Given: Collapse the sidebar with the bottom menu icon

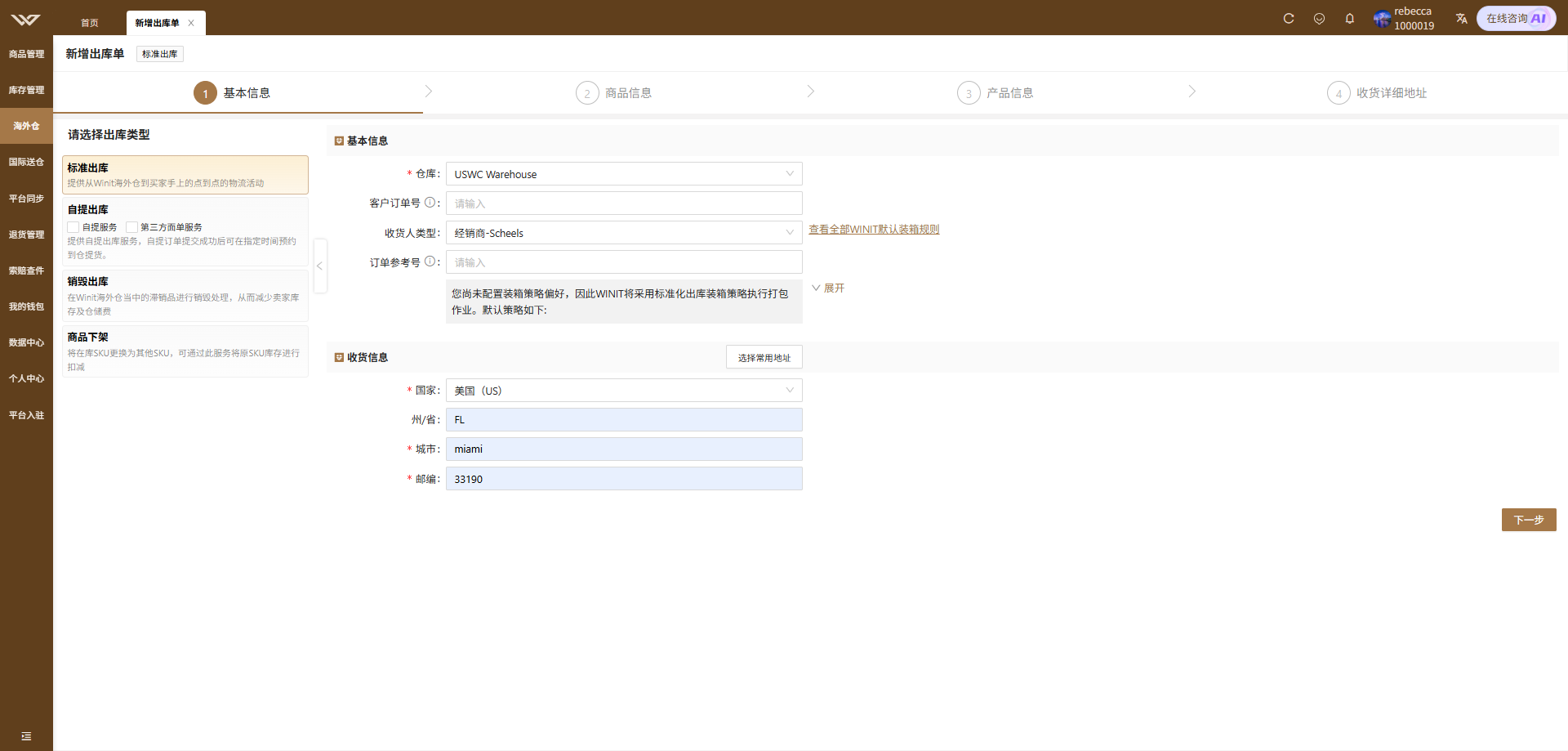Looking at the screenshot, I should click(26, 736).
